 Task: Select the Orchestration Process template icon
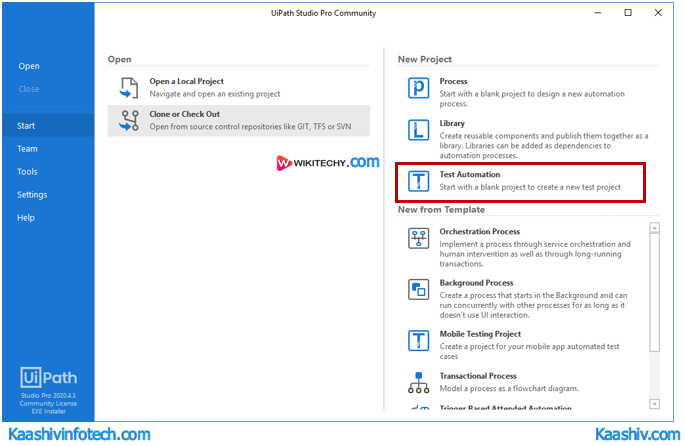419,238
